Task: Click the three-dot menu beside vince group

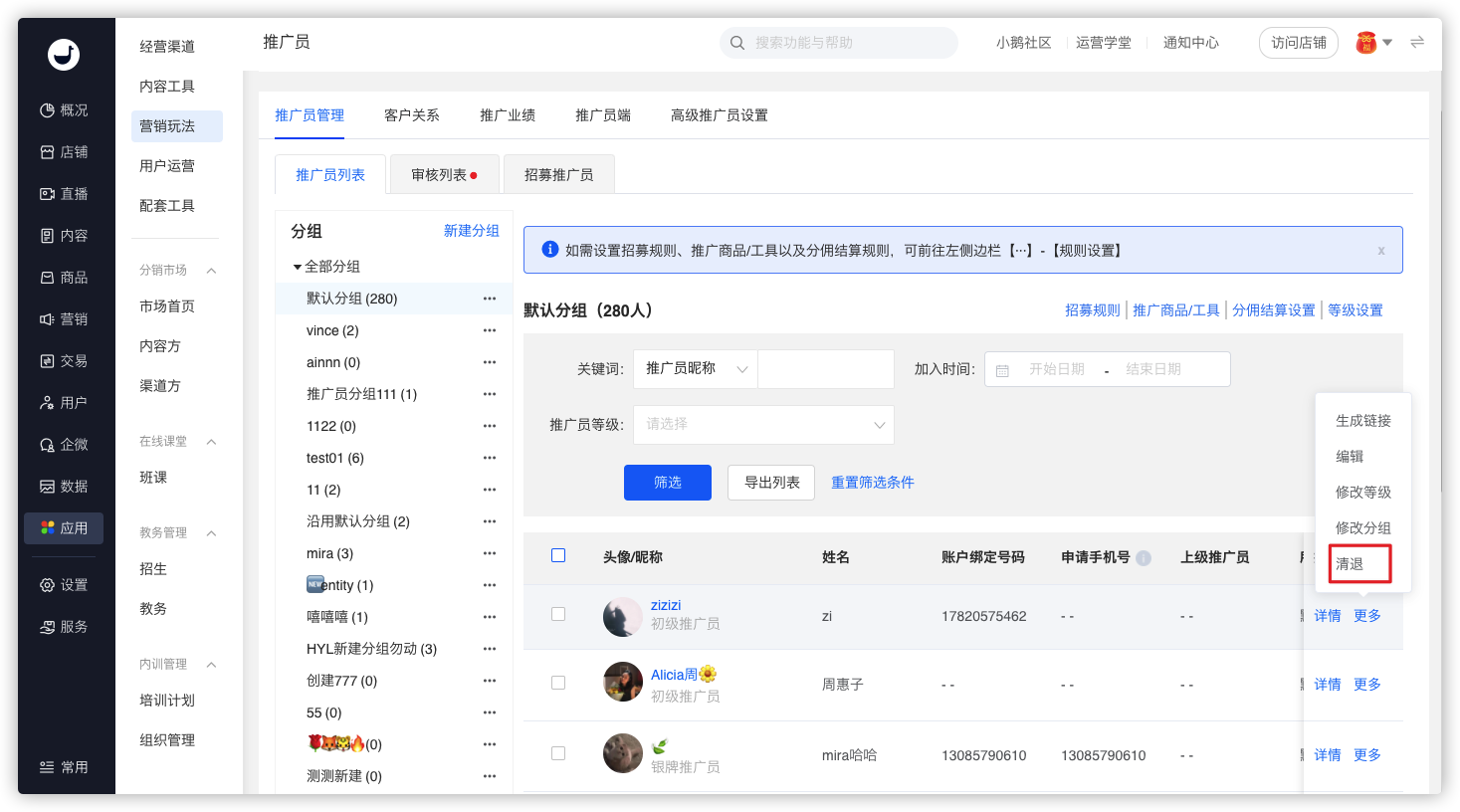Action: click(489, 330)
